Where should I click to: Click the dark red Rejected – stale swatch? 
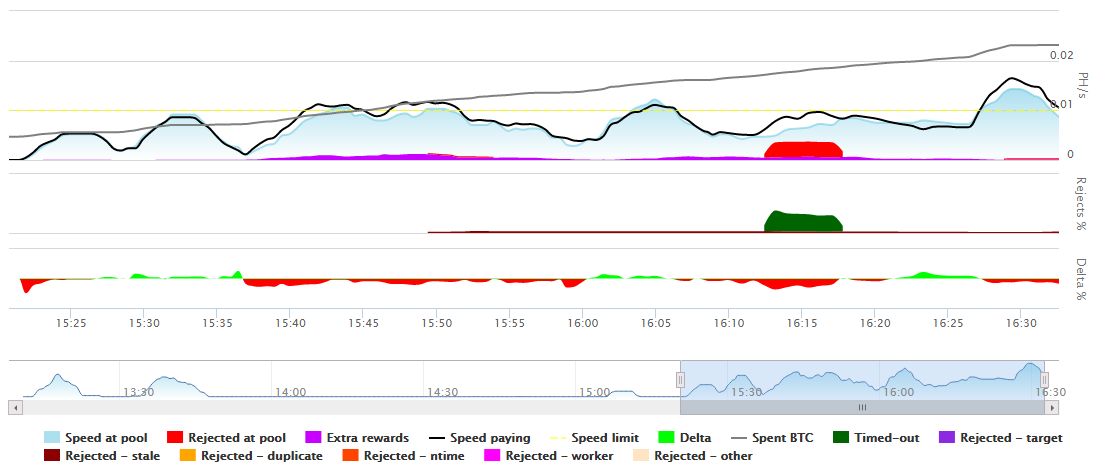coord(51,456)
